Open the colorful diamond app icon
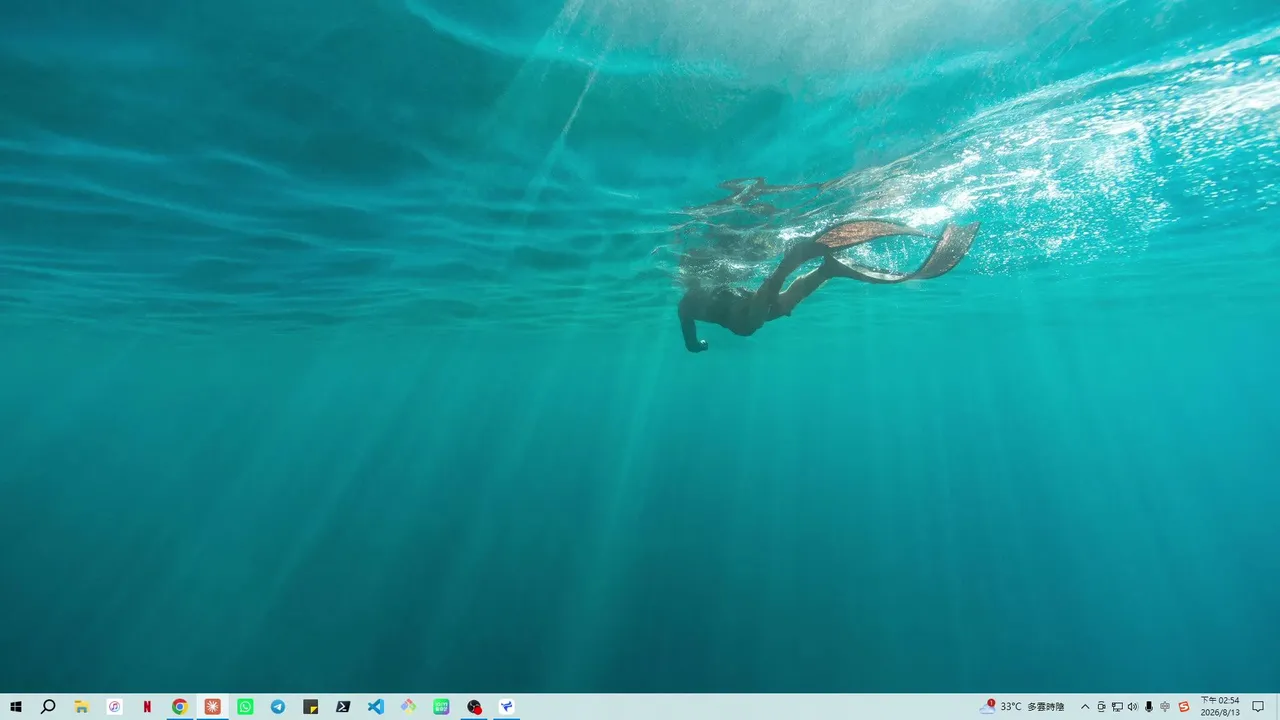1280x720 pixels. point(408,707)
